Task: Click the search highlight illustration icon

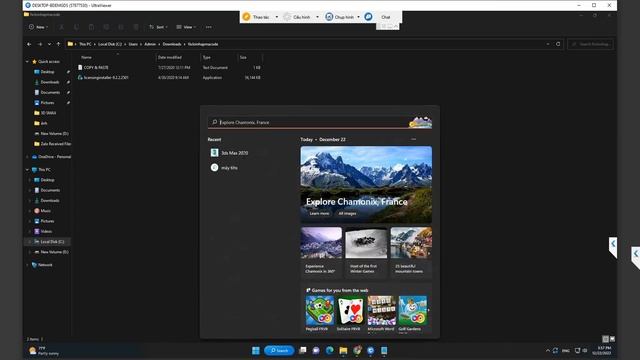Action: [420, 122]
